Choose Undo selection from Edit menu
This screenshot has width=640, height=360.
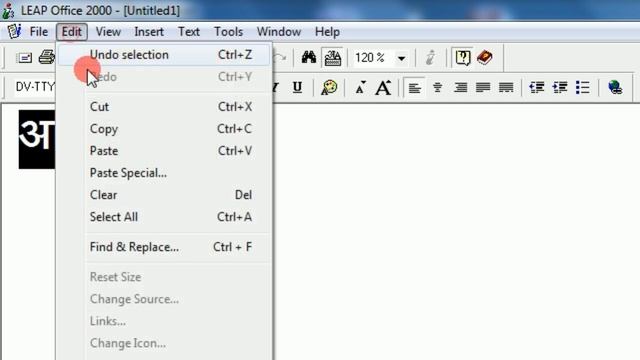coord(164,55)
